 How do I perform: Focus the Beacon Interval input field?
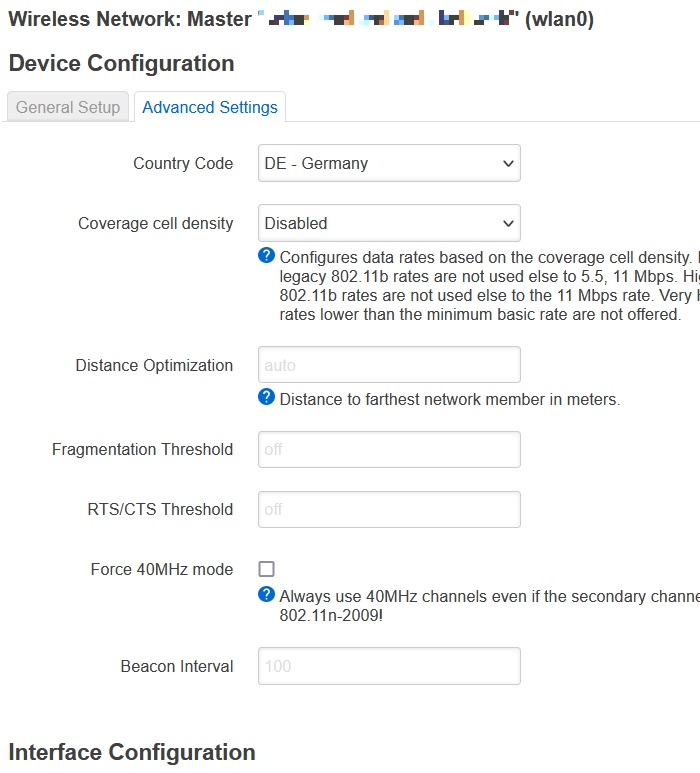(389, 666)
